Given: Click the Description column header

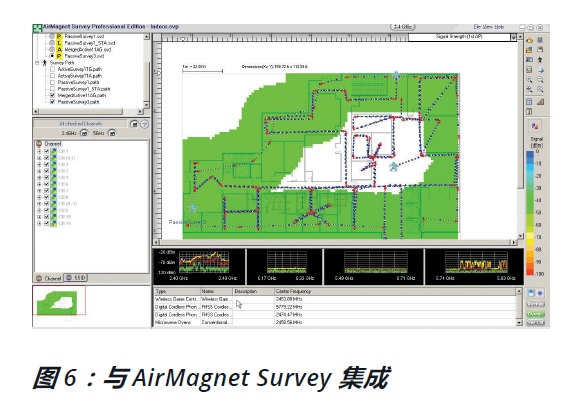Looking at the screenshot, I should click(x=253, y=291).
